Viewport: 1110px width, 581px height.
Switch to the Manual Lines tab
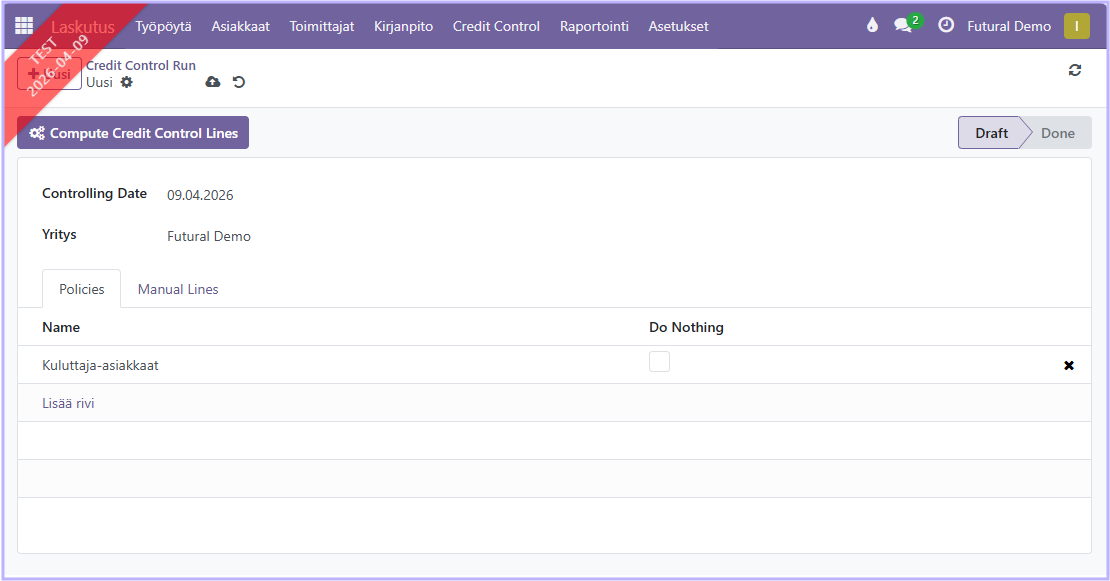coord(178,289)
